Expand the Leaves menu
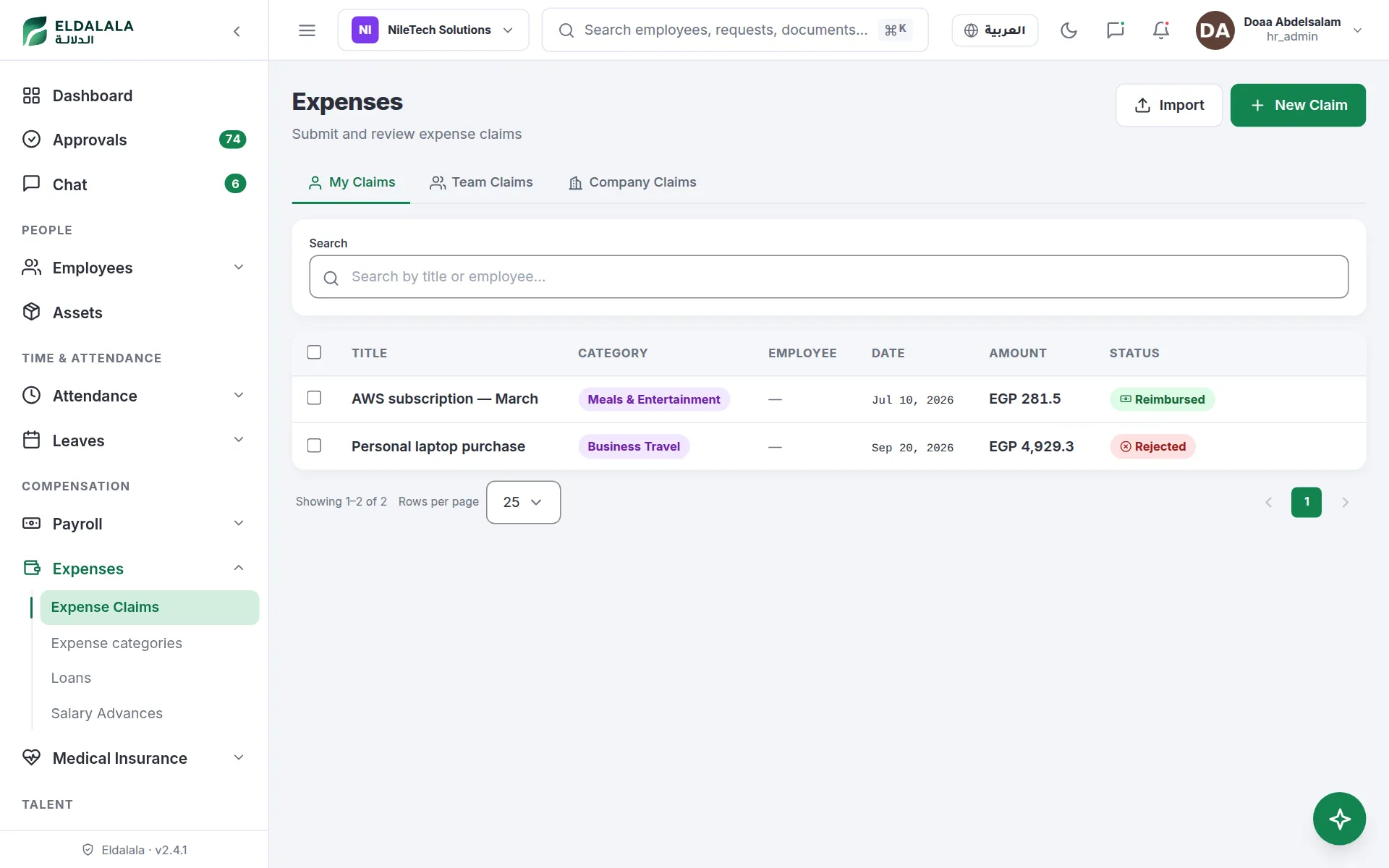The width and height of the screenshot is (1389, 868). point(134,441)
